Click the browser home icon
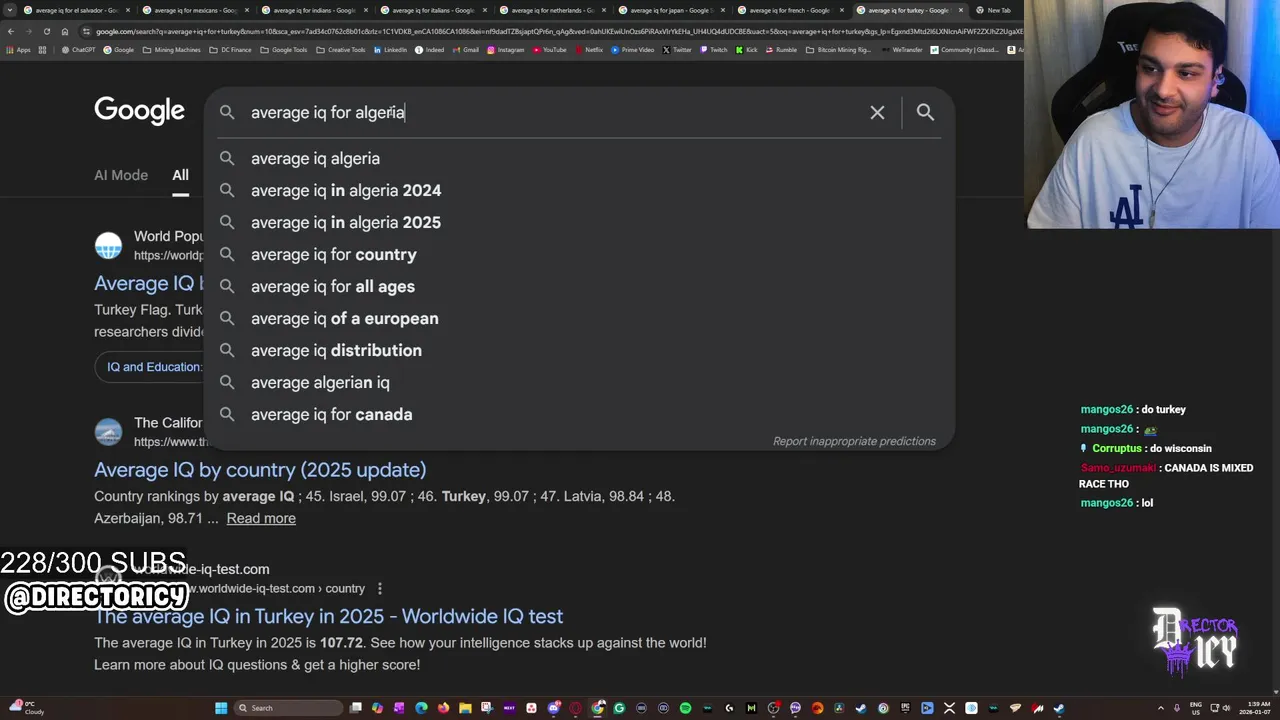Image resolution: width=1280 pixels, height=720 pixels. coord(64,31)
